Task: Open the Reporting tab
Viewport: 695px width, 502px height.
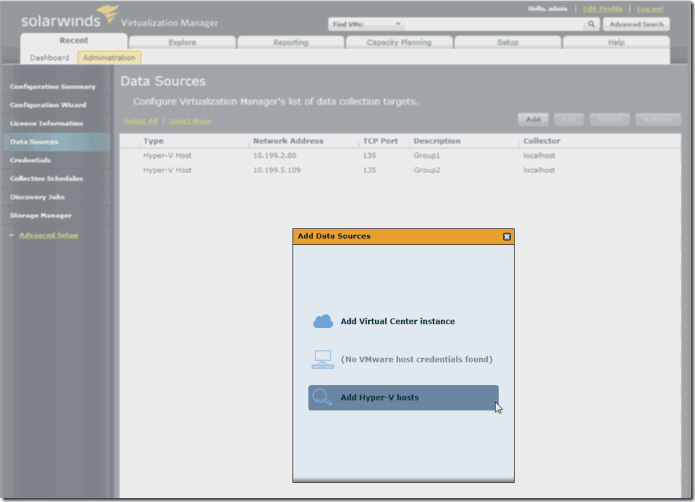Action: (x=291, y=43)
